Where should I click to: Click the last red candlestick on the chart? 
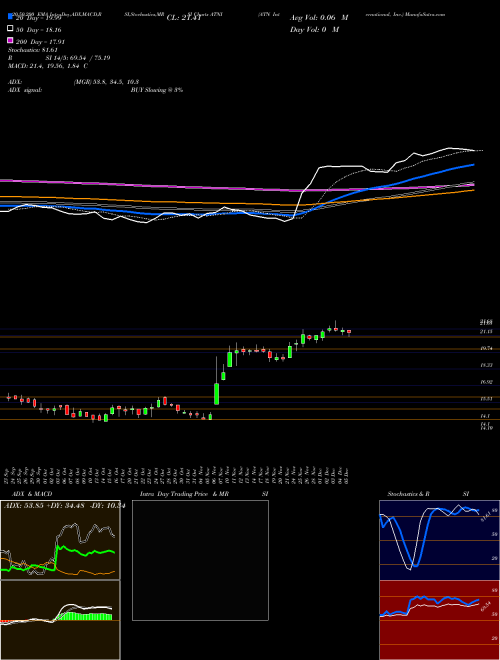[349, 332]
